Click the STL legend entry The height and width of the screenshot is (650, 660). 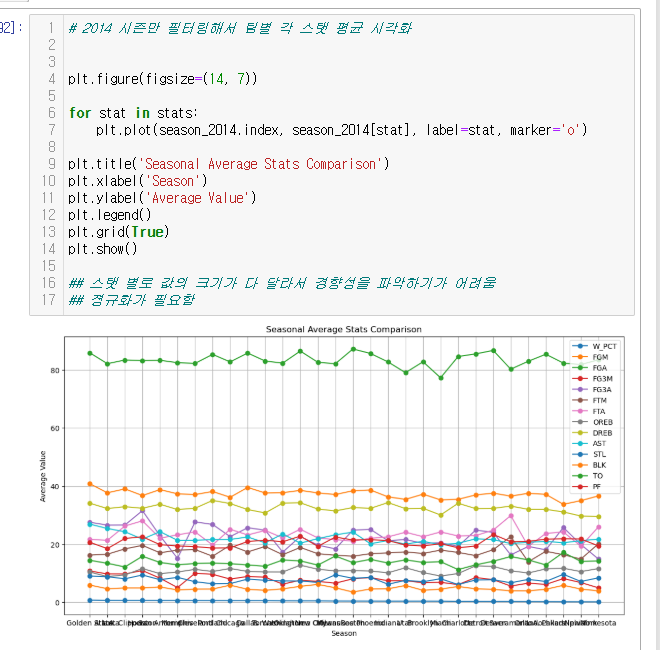point(589,454)
